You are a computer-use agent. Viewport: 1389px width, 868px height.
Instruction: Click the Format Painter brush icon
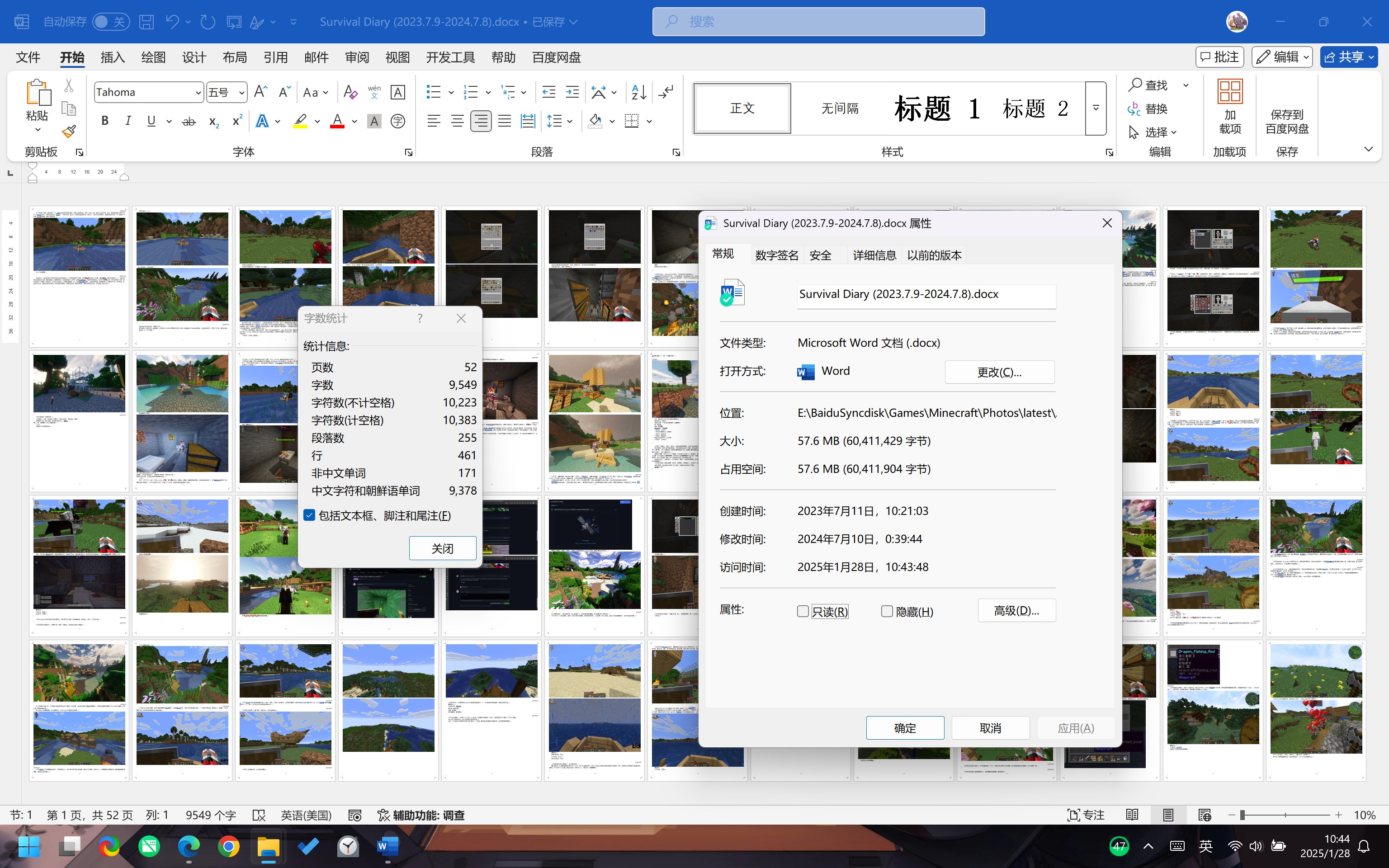point(69,132)
